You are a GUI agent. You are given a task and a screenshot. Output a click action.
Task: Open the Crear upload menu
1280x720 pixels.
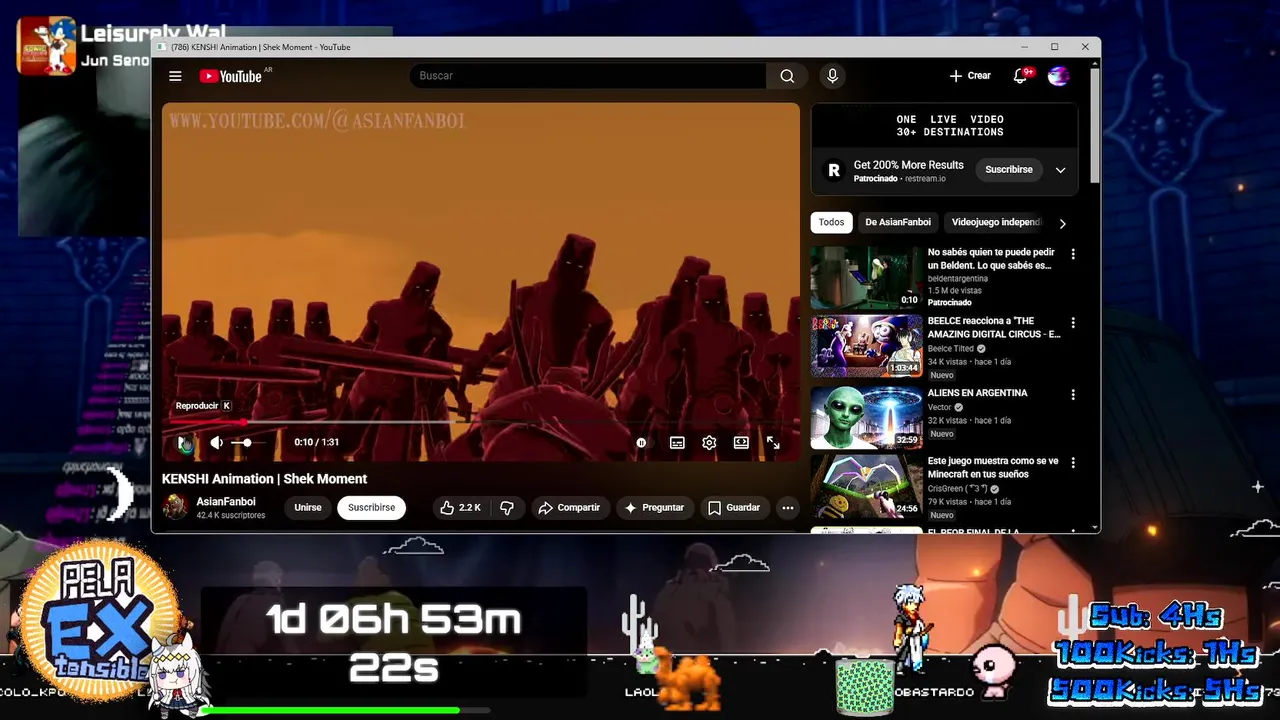coord(970,76)
